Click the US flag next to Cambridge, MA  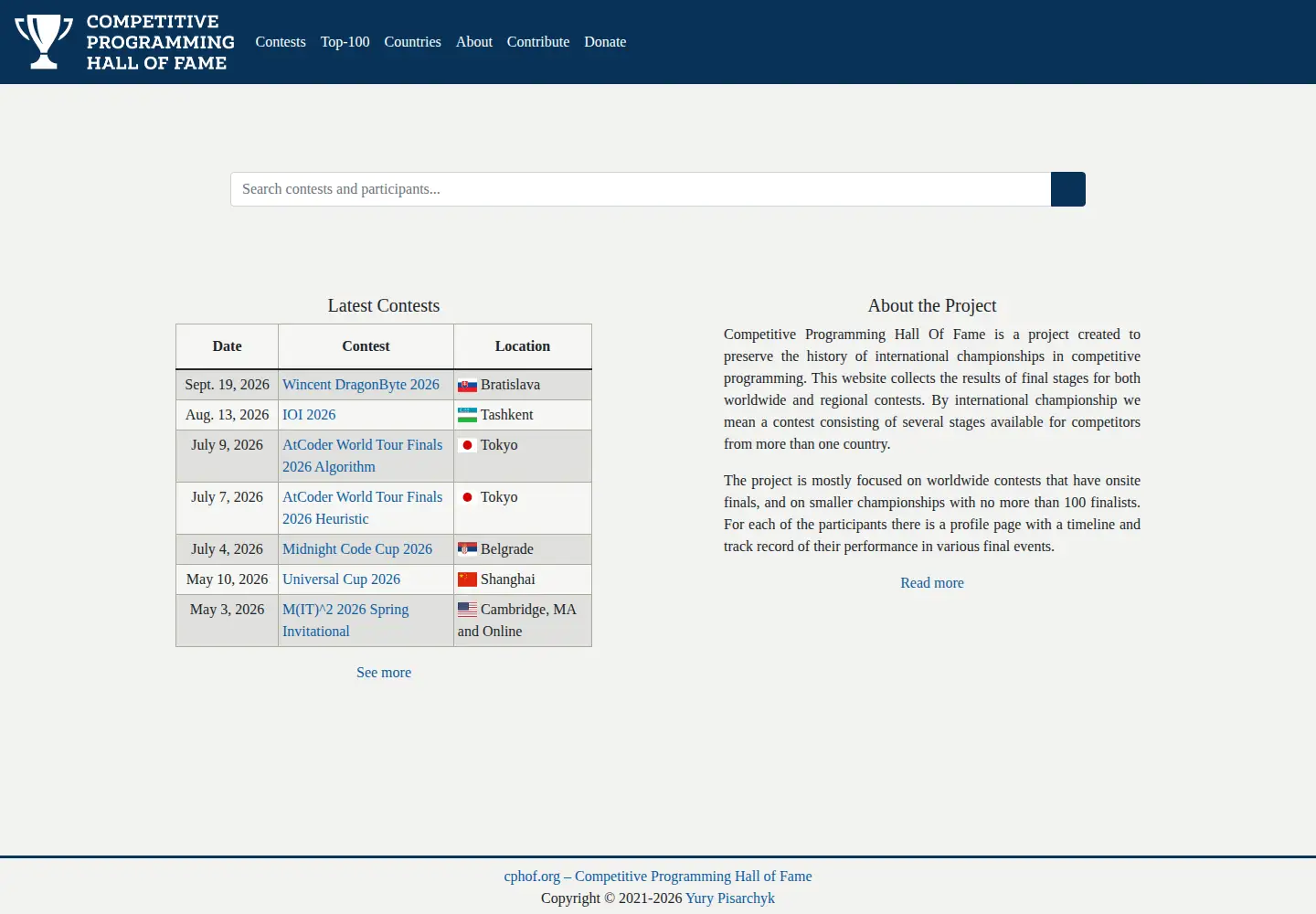pos(467,611)
